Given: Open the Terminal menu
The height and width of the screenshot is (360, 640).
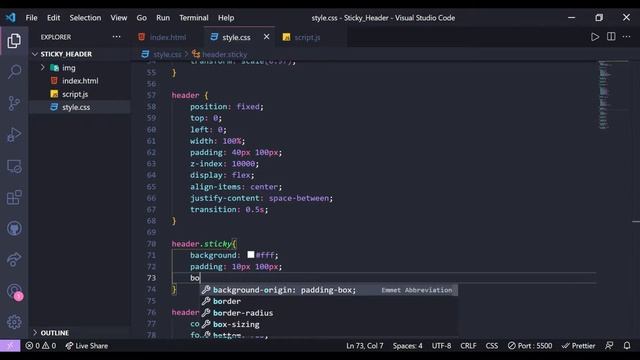Looking at the screenshot, I should (x=193, y=18).
